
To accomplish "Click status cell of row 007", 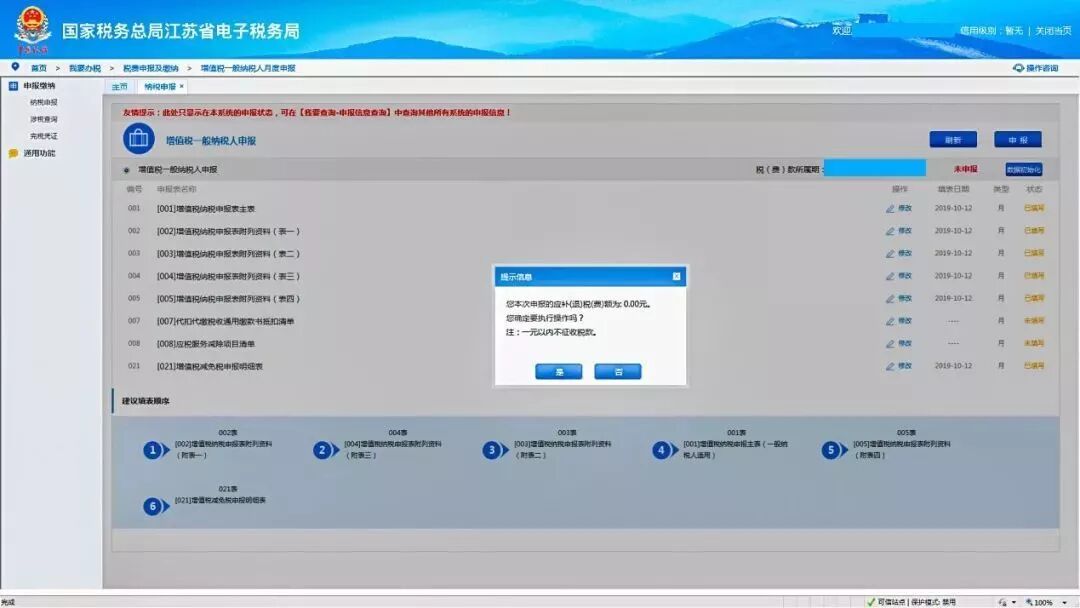I will (1033, 321).
